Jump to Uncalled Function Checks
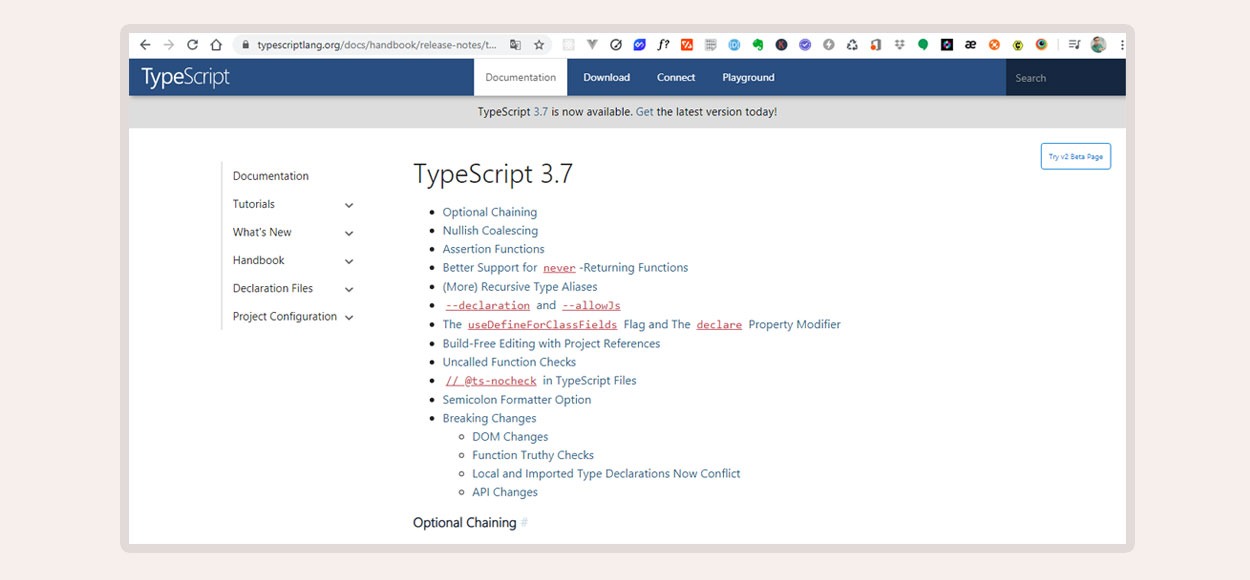Image resolution: width=1250 pixels, height=580 pixels. (509, 362)
